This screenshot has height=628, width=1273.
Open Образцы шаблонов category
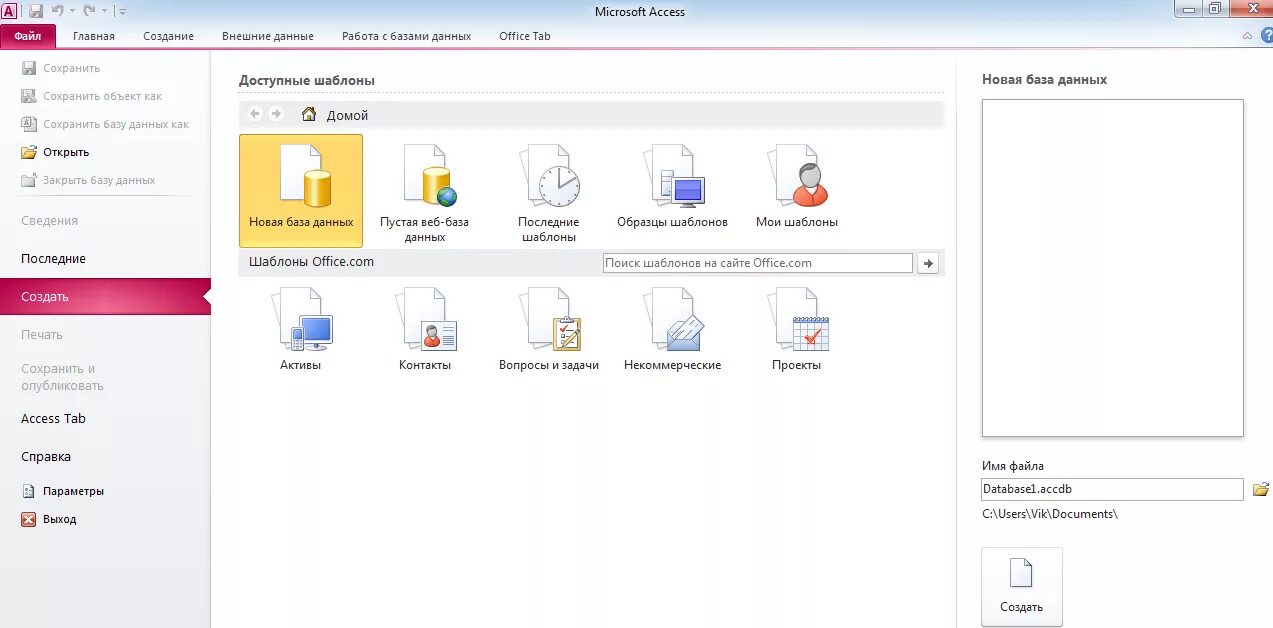point(672,187)
